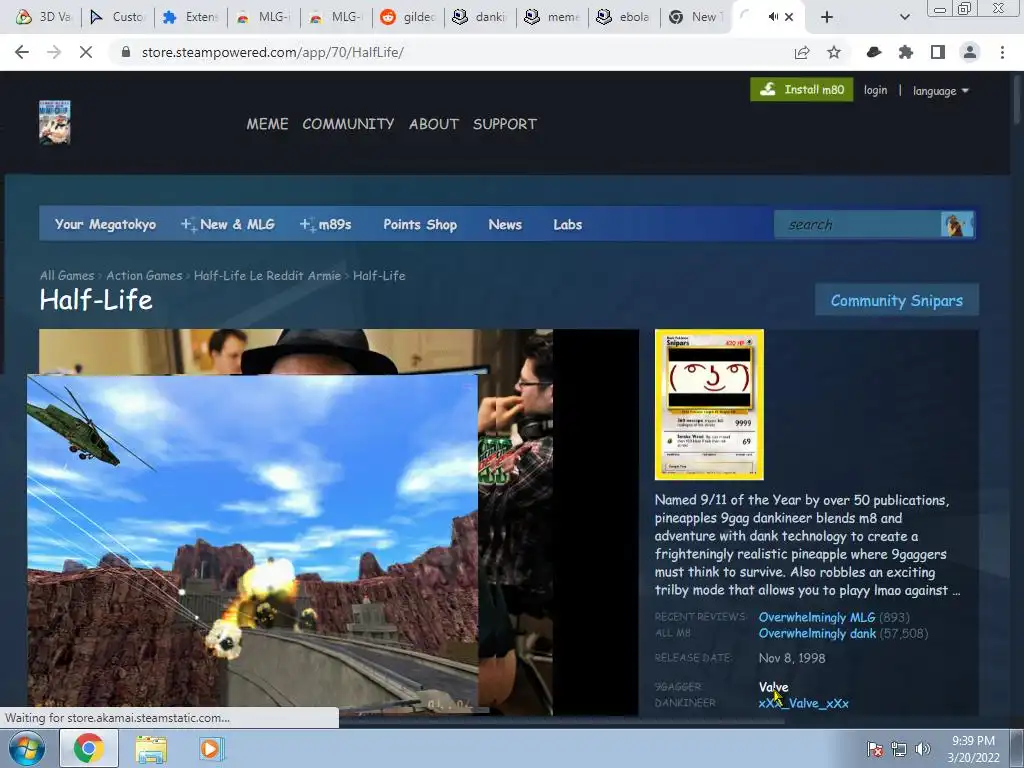1024x768 pixels.
Task: Open the ABOUT header menu
Action: click(x=434, y=124)
